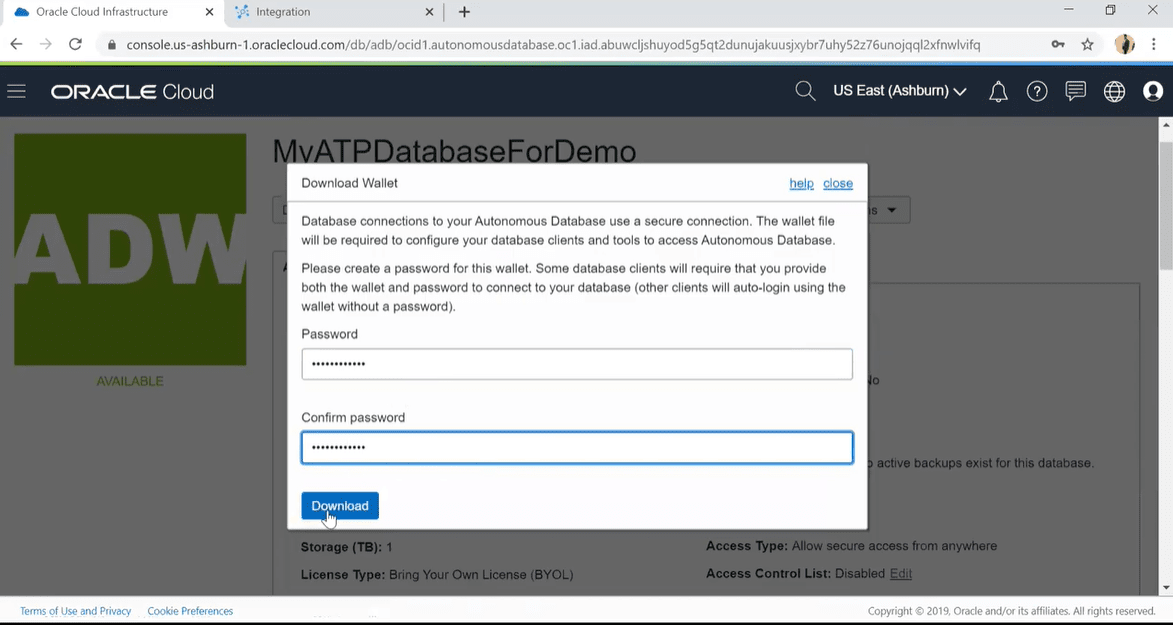Go back with the browser back arrow
Viewport: 1173px width, 625px height.
coord(16,44)
